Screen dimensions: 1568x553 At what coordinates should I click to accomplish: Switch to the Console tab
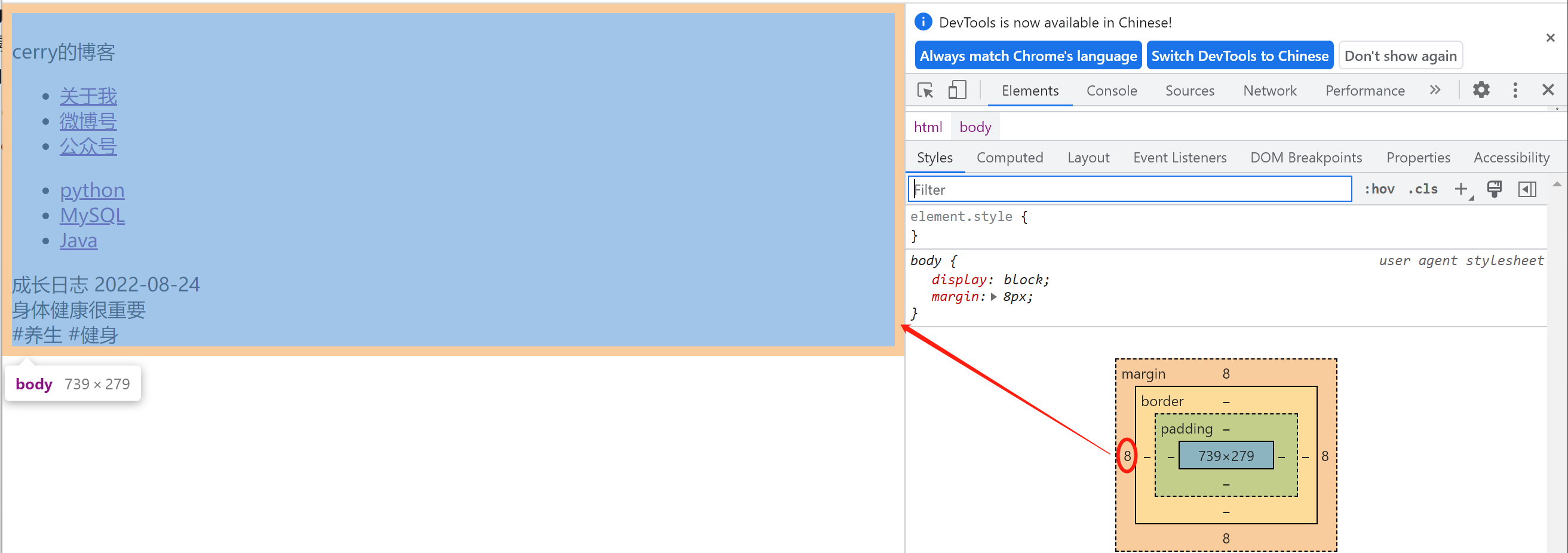click(1112, 91)
